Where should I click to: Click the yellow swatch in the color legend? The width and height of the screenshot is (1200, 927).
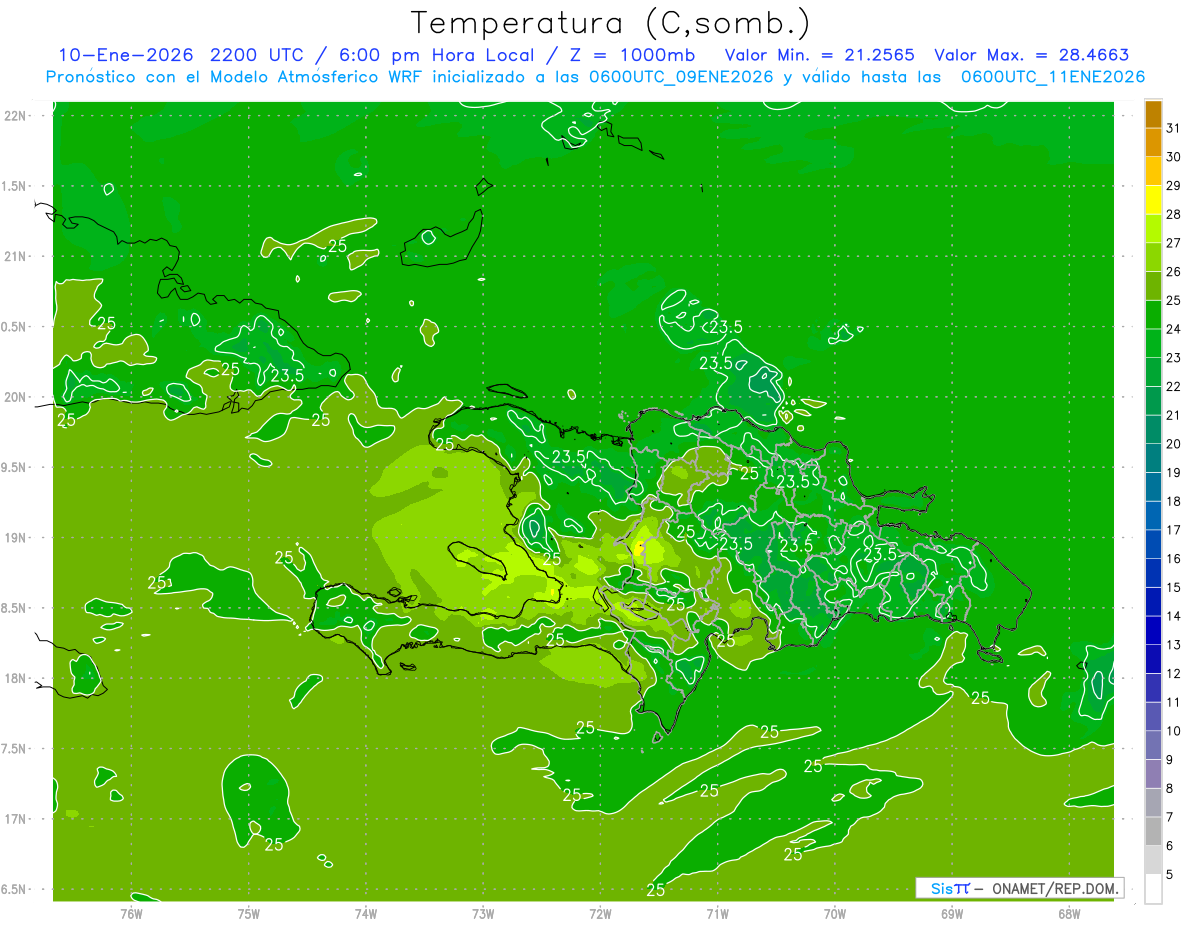pyautogui.click(x=1153, y=200)
